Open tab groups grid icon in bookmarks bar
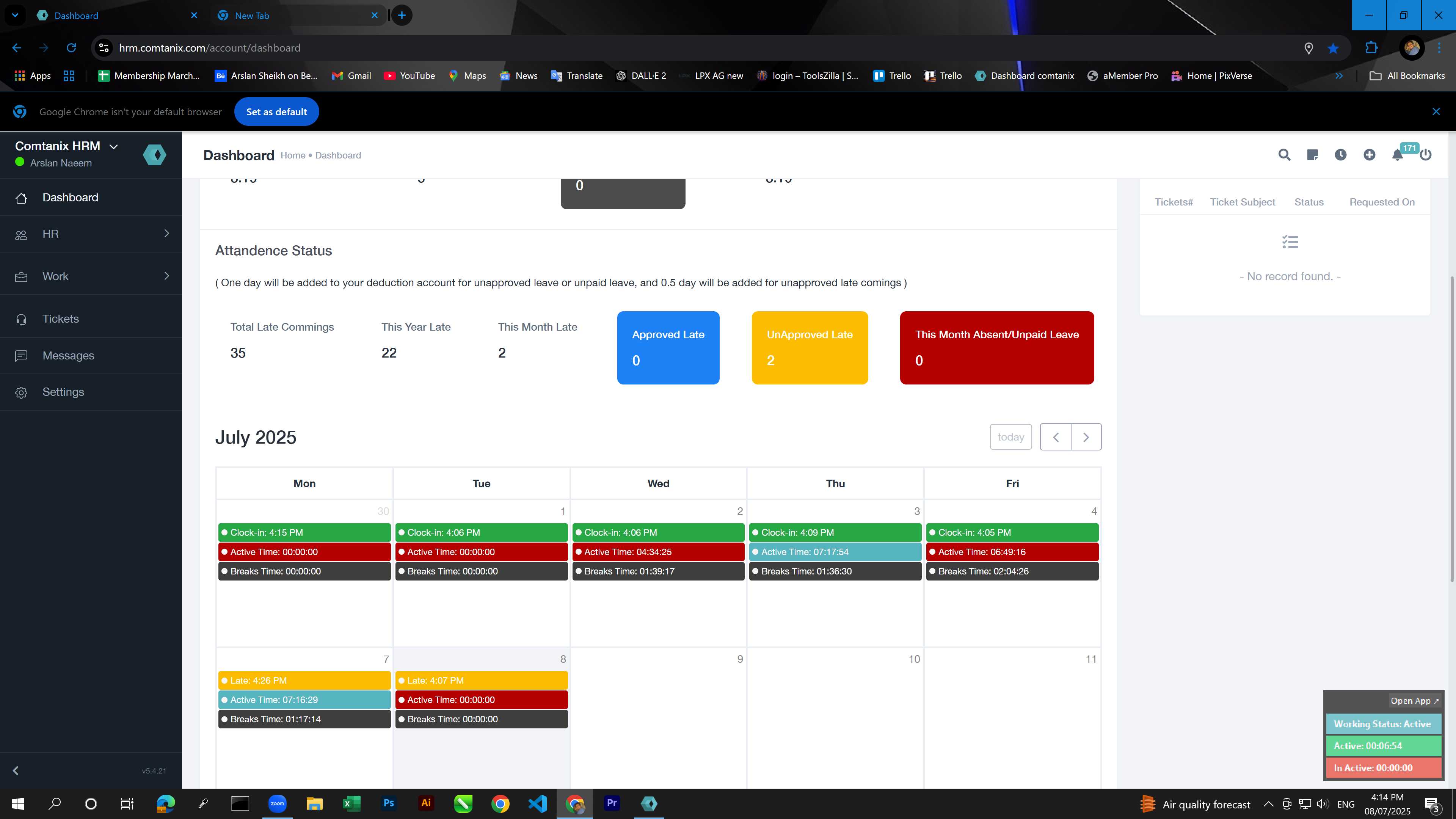 tap(69, 76)
